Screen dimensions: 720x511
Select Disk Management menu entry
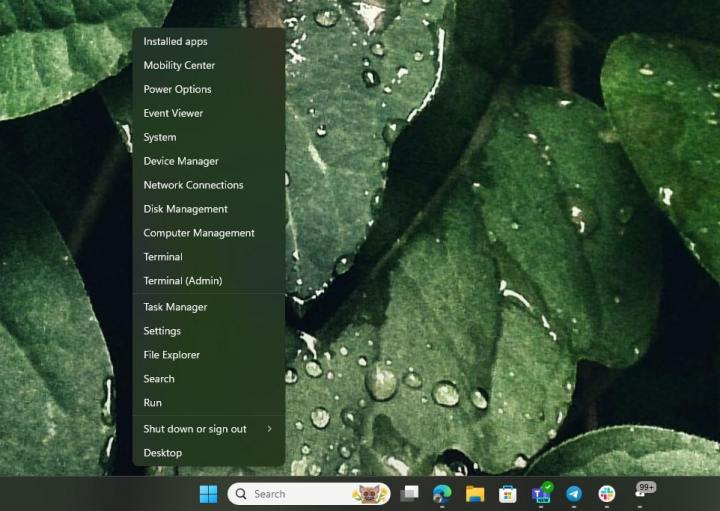pyautogui.click(x=185, y=209)
